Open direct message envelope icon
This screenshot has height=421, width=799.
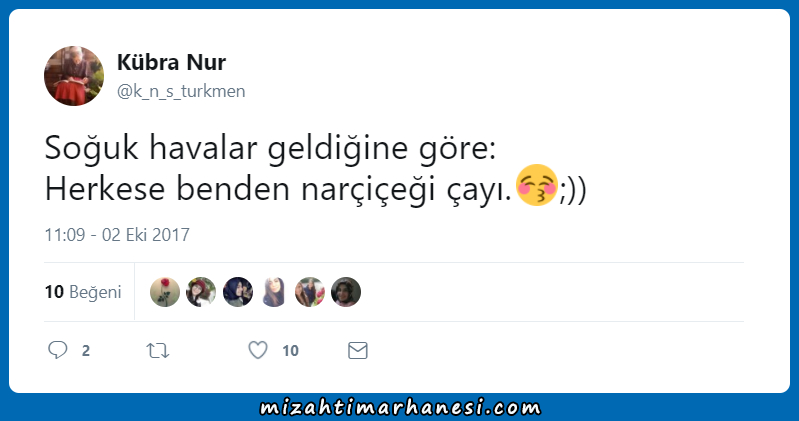pyautogui.click(x=358, y=351)
